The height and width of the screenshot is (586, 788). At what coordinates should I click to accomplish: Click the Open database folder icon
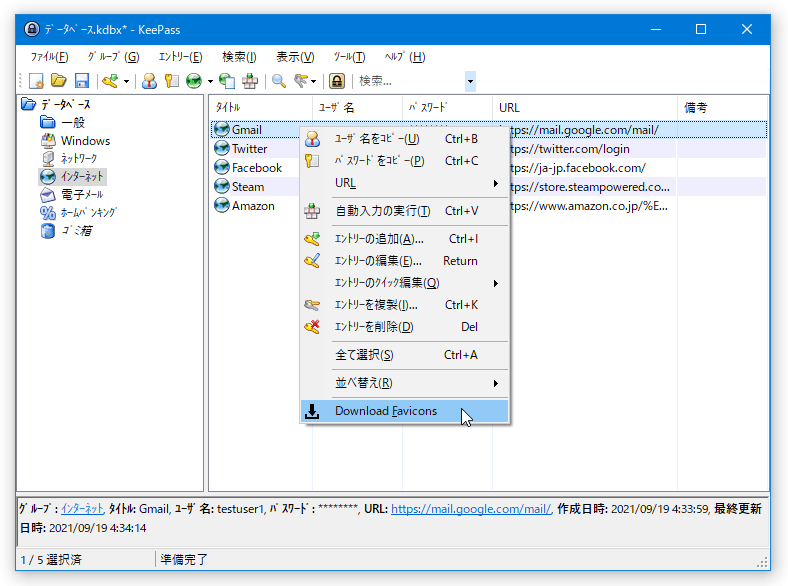coord(59,81)
